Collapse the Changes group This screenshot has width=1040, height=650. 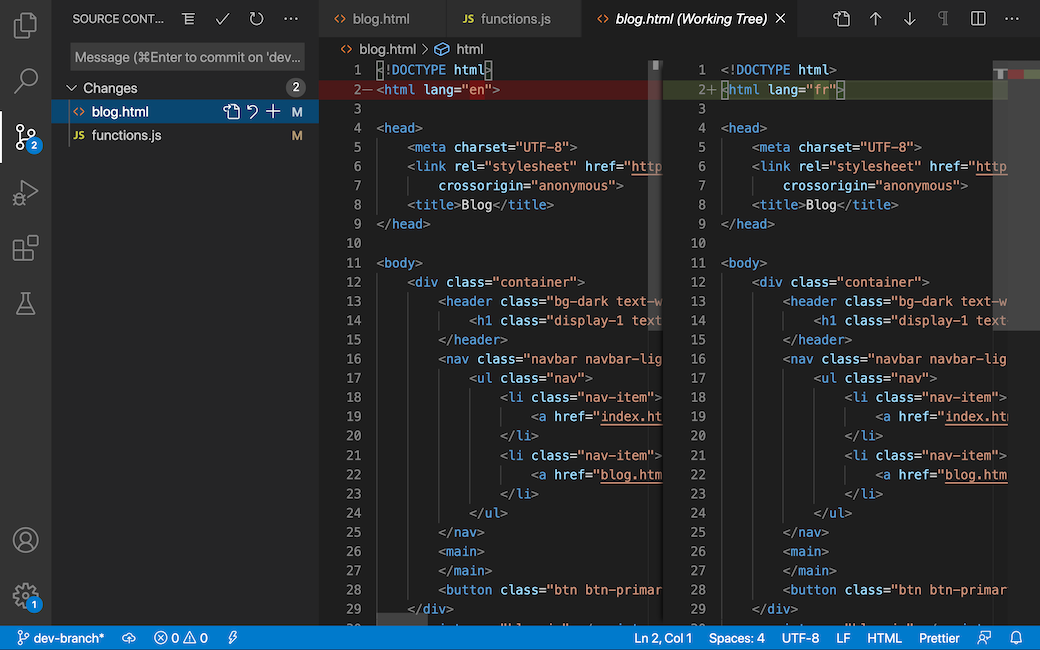click(72, 88)
